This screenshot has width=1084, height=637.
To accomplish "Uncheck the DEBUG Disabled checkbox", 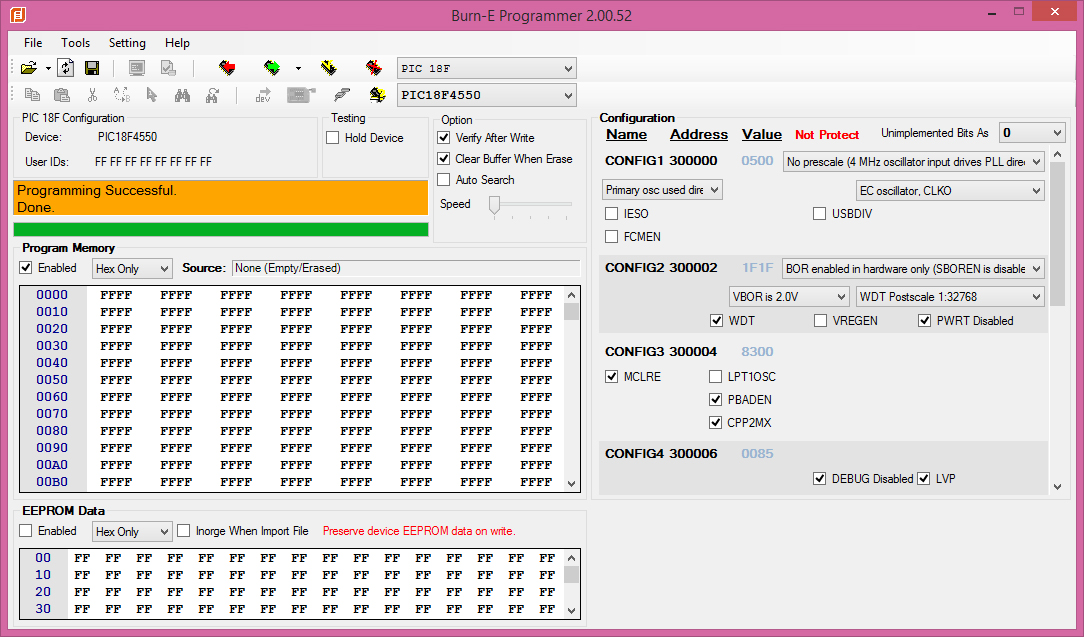I will pyautogui.click(x=819, y=478).
